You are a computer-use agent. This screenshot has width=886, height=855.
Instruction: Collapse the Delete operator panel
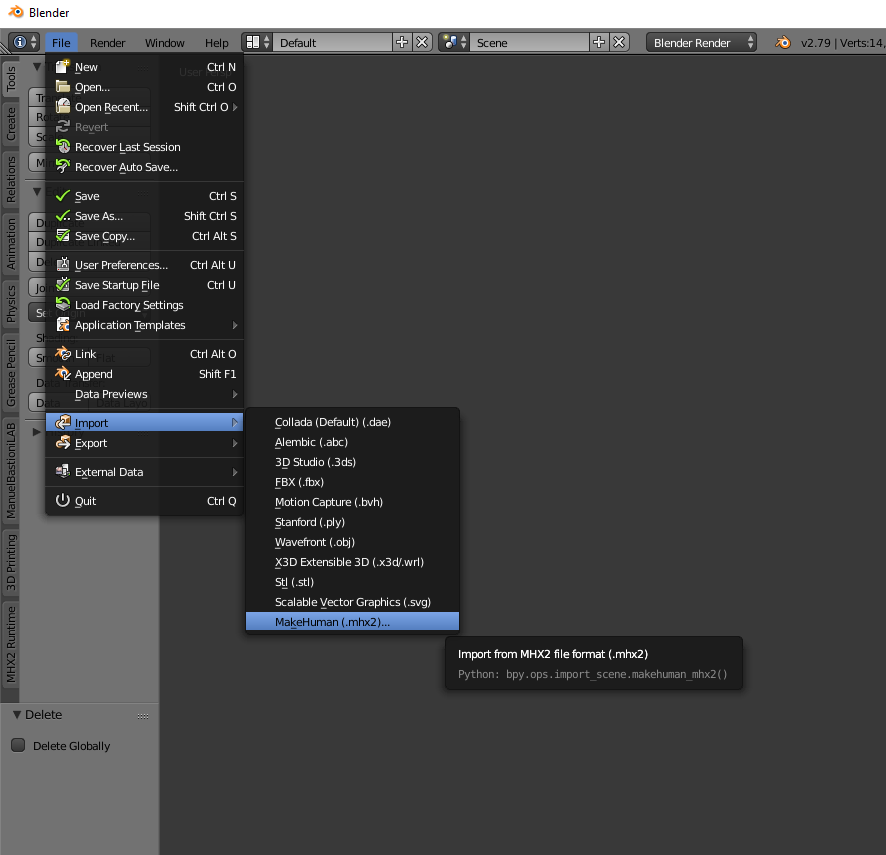pyautogui.click(x=17, y=714)
